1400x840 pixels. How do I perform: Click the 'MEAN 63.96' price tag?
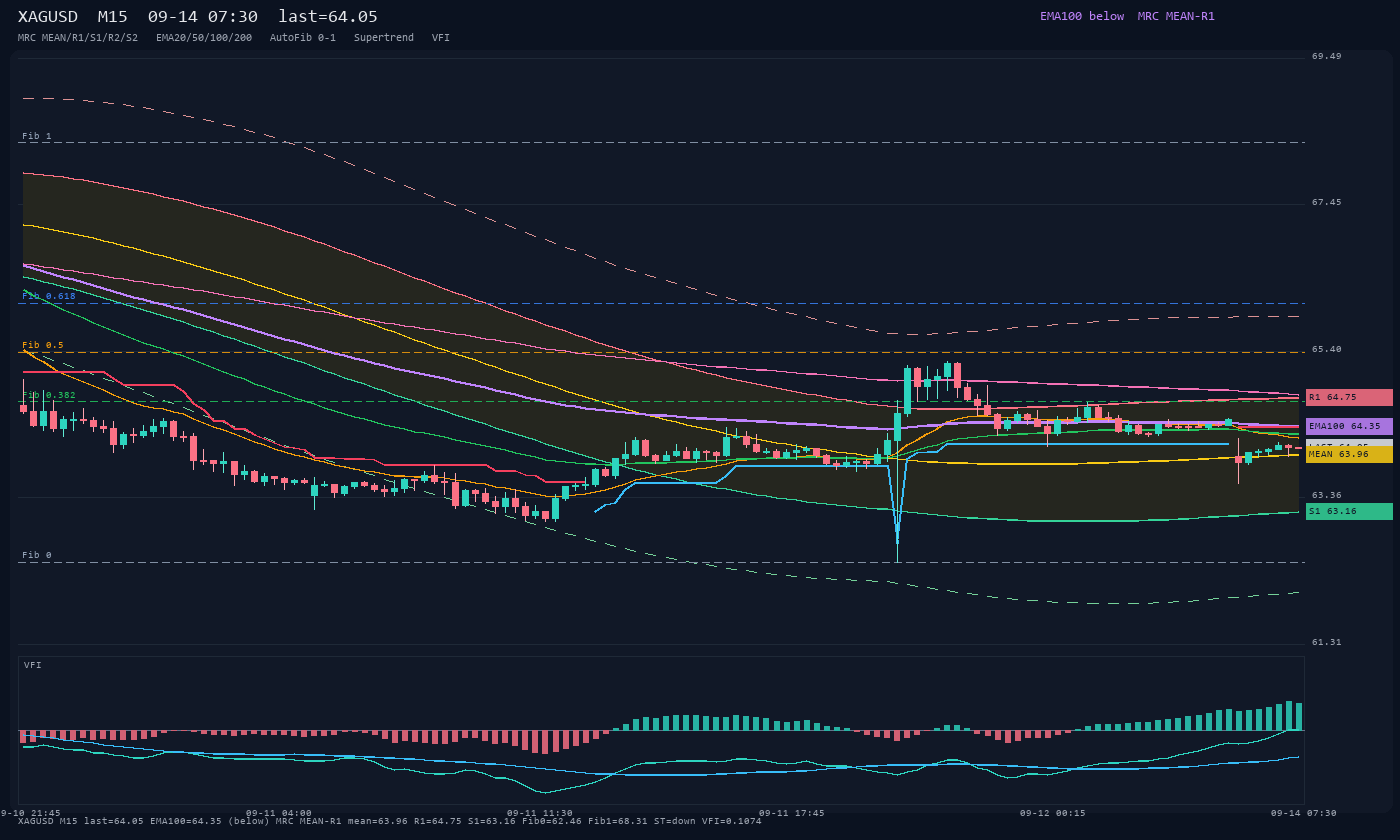1349,454
